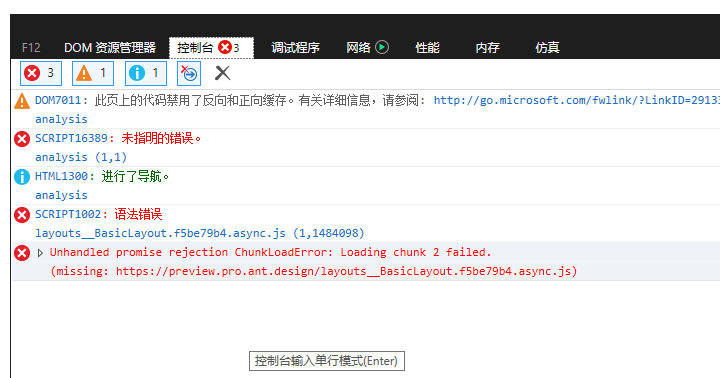Viewport: 720px width, 378px height.
Task: Toggle clear-on-navigate console button
Action: coord(189,73)
